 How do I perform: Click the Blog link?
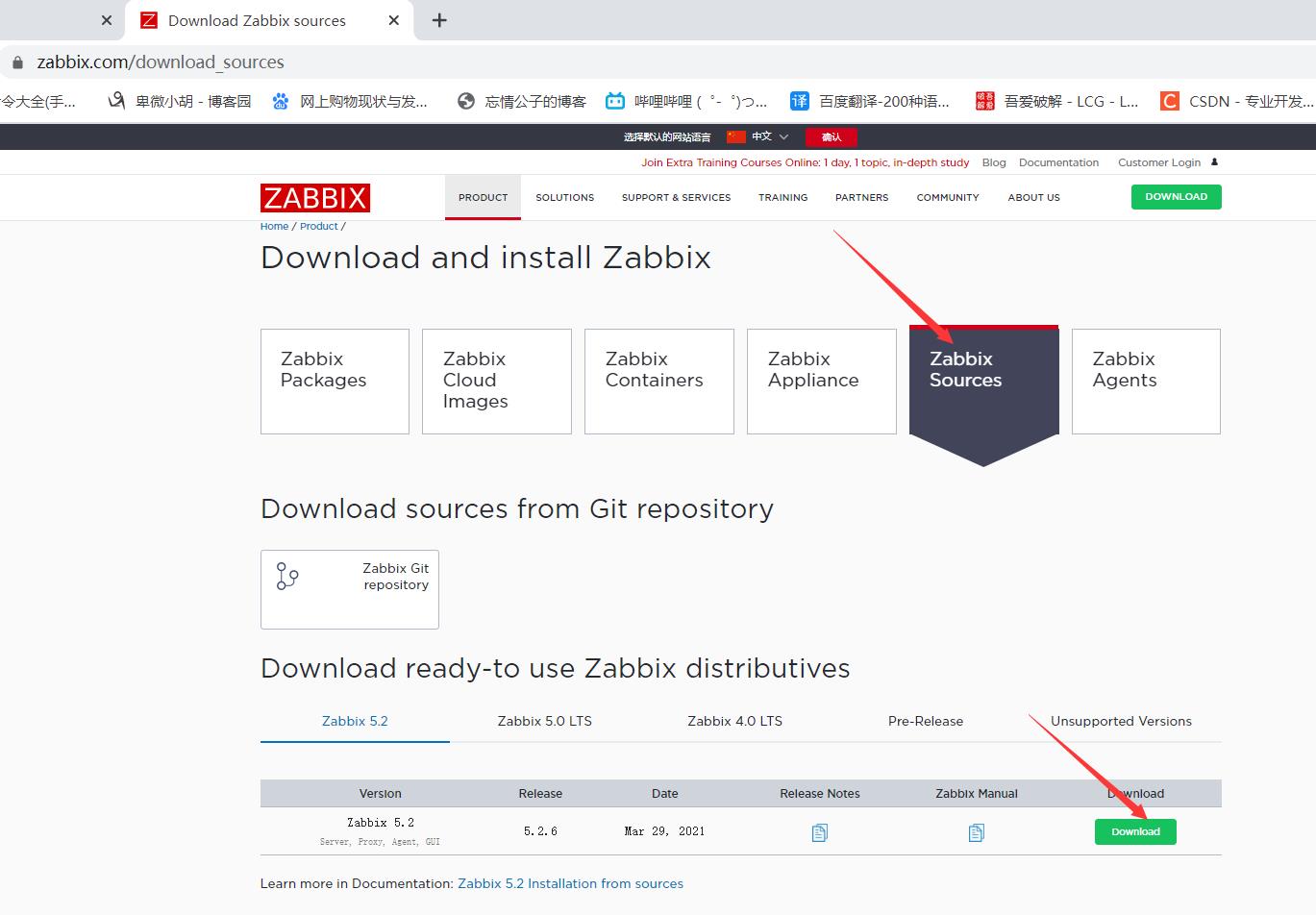pyautogui.click(x=994, y=162)
